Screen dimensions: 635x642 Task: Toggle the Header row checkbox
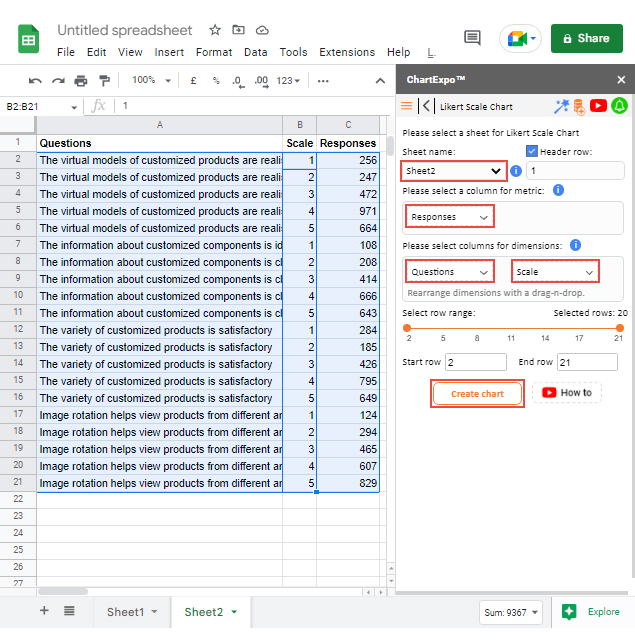531,151
